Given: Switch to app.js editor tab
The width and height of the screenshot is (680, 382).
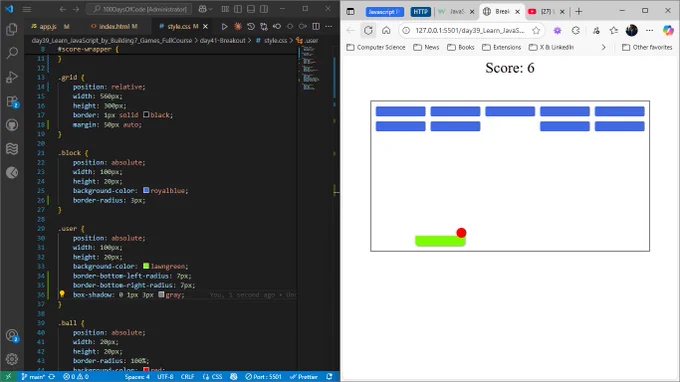Looking at the screenshot, I should (48, 26).
